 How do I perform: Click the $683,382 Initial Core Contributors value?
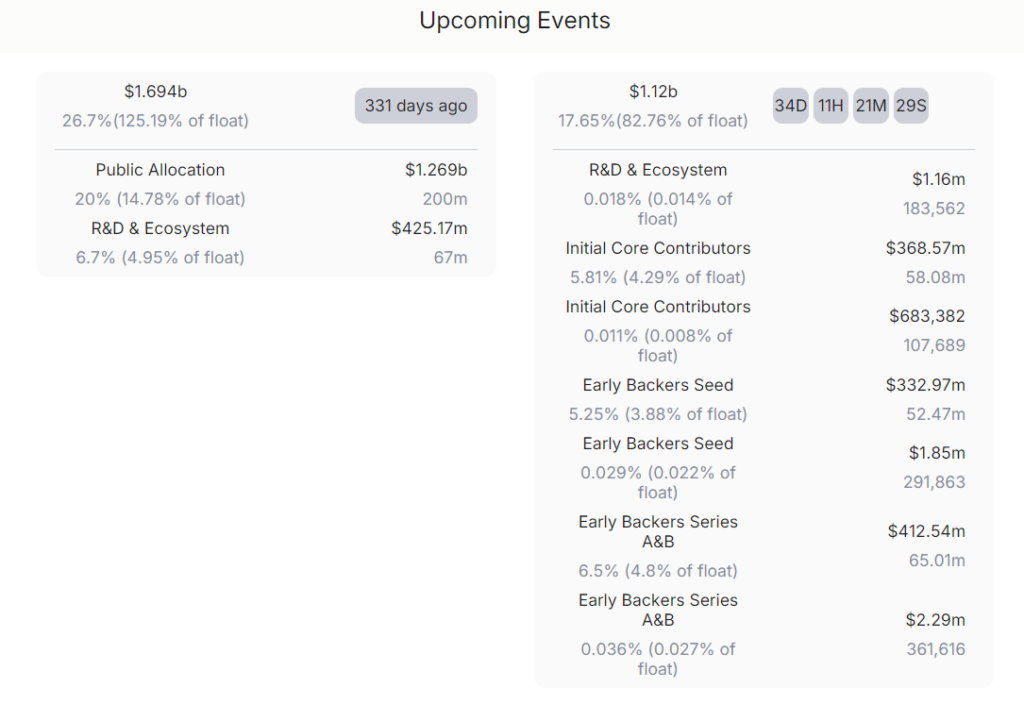[927, 316]
